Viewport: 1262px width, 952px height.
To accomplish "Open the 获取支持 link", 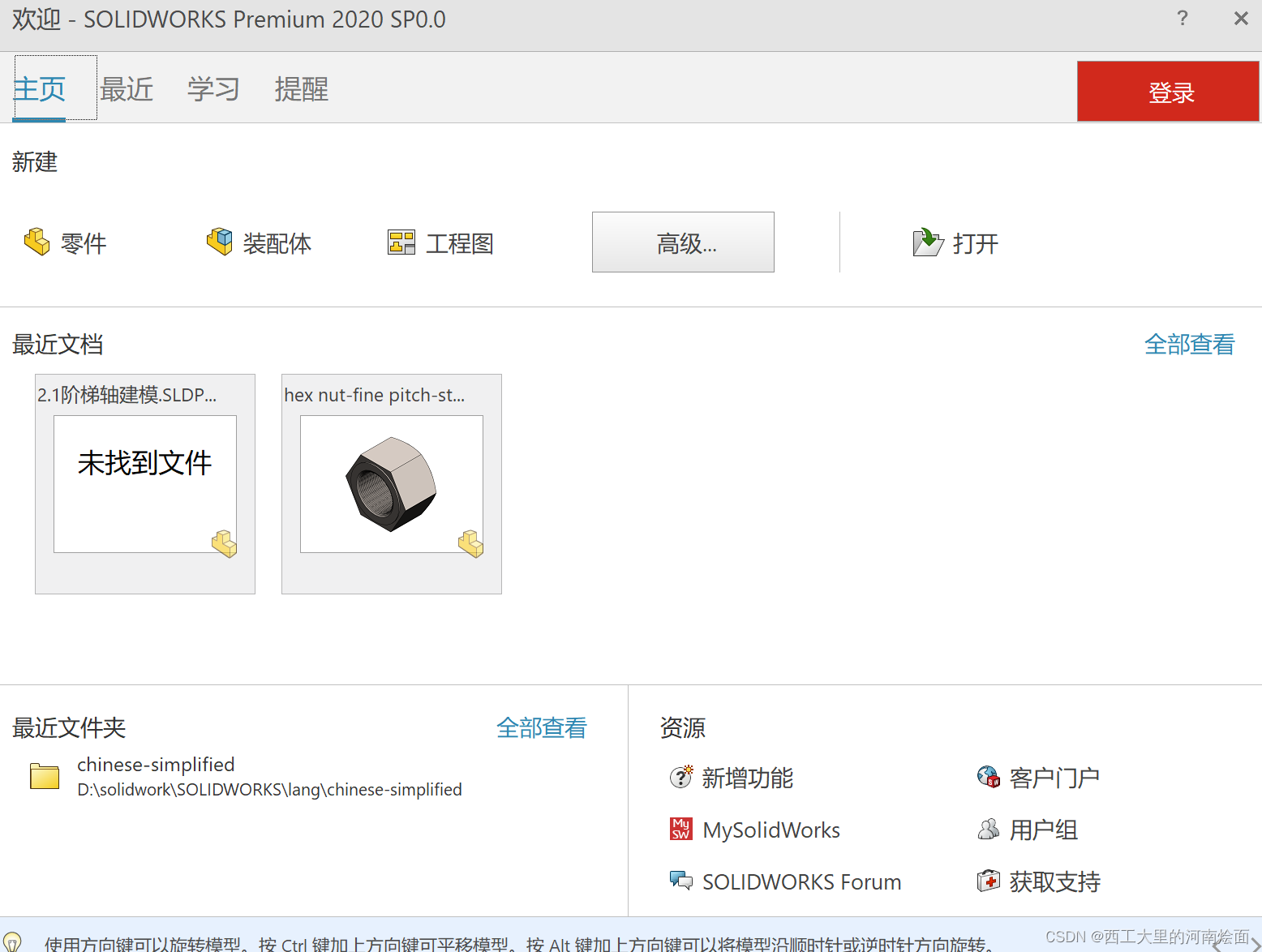I will pyautogui.click(x=1054, y=882).
